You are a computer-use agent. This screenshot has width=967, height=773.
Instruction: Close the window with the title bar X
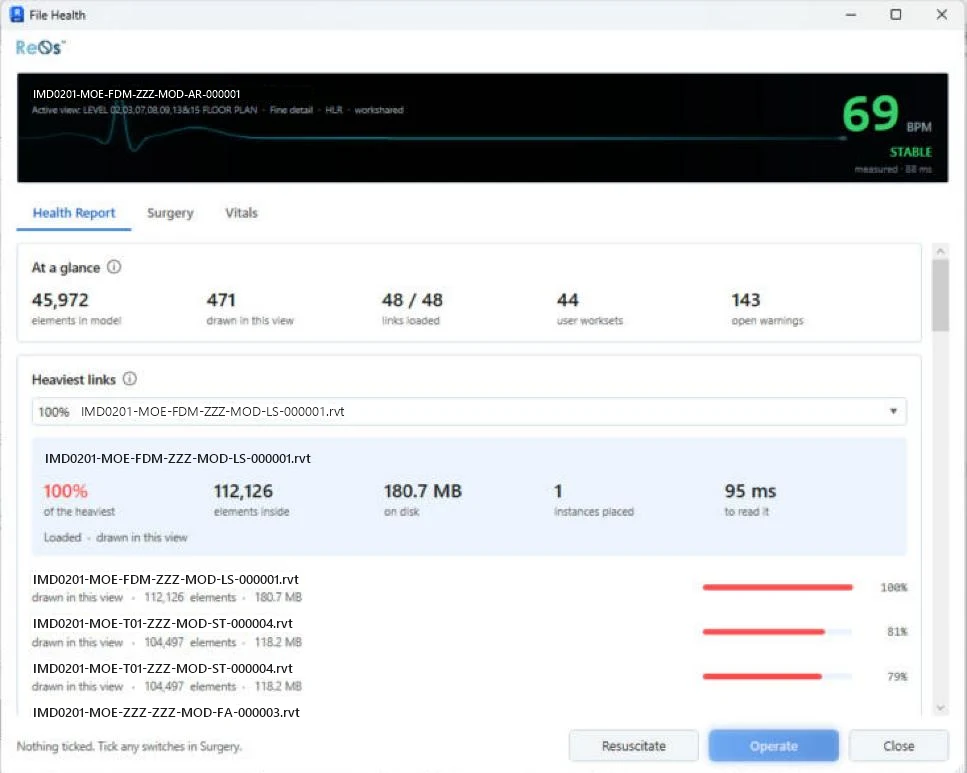coord(942,14)
